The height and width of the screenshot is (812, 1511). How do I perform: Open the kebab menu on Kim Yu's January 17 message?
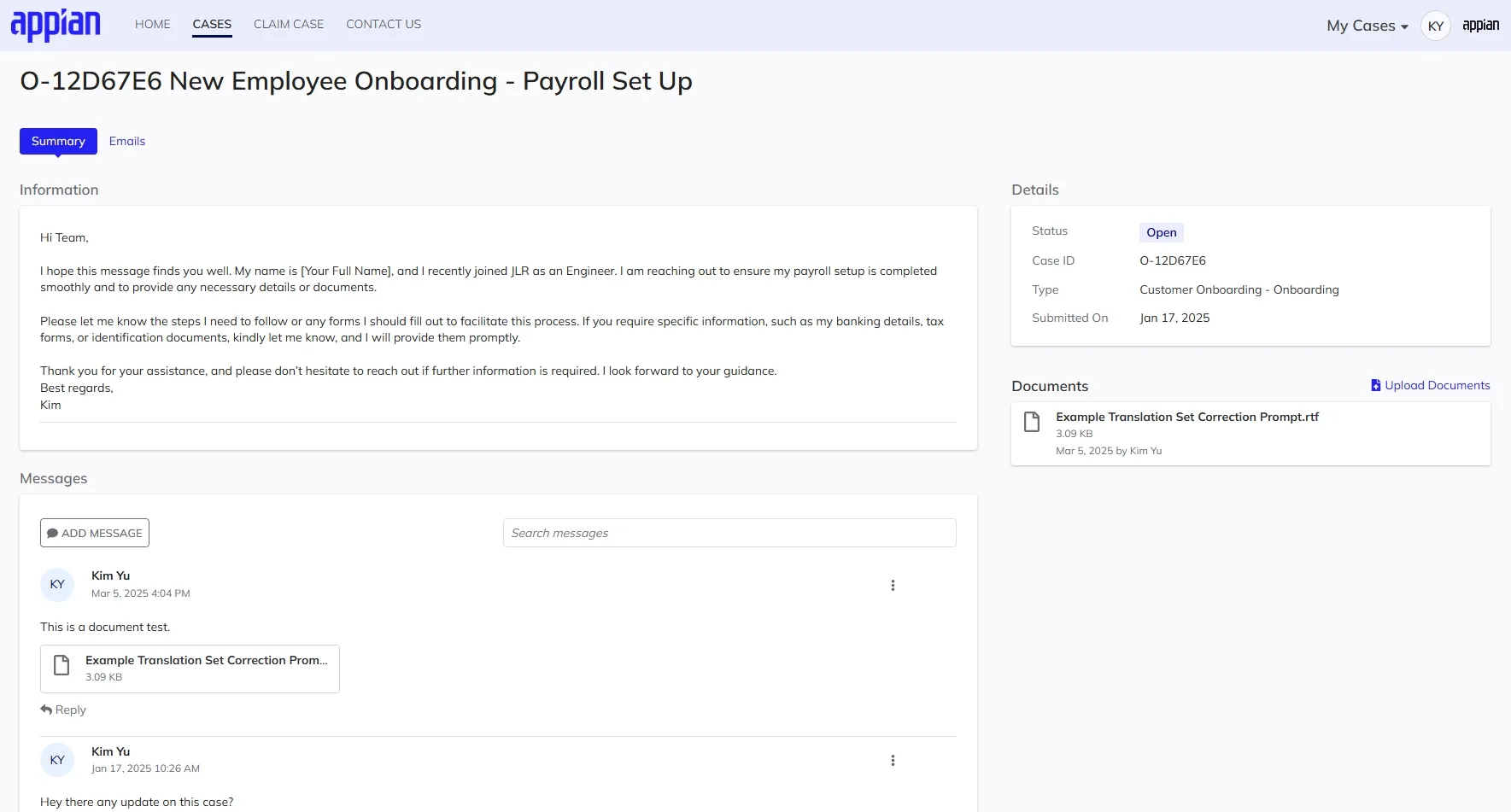click(x=893, y=760)
